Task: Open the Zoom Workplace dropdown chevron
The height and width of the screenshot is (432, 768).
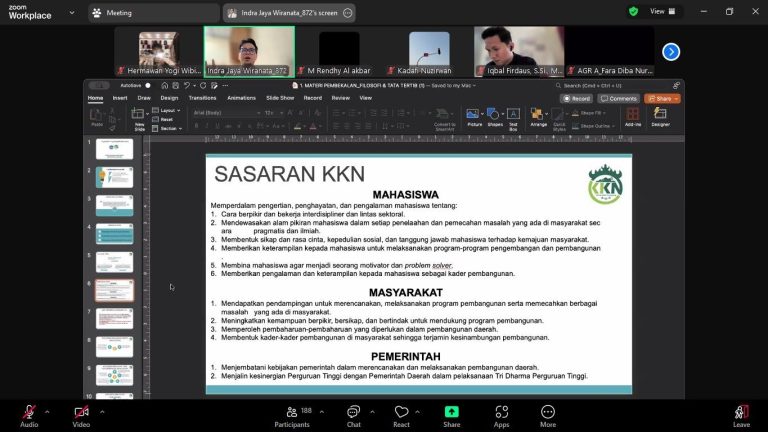Action: pyautogui.click(x=72, y=13)
